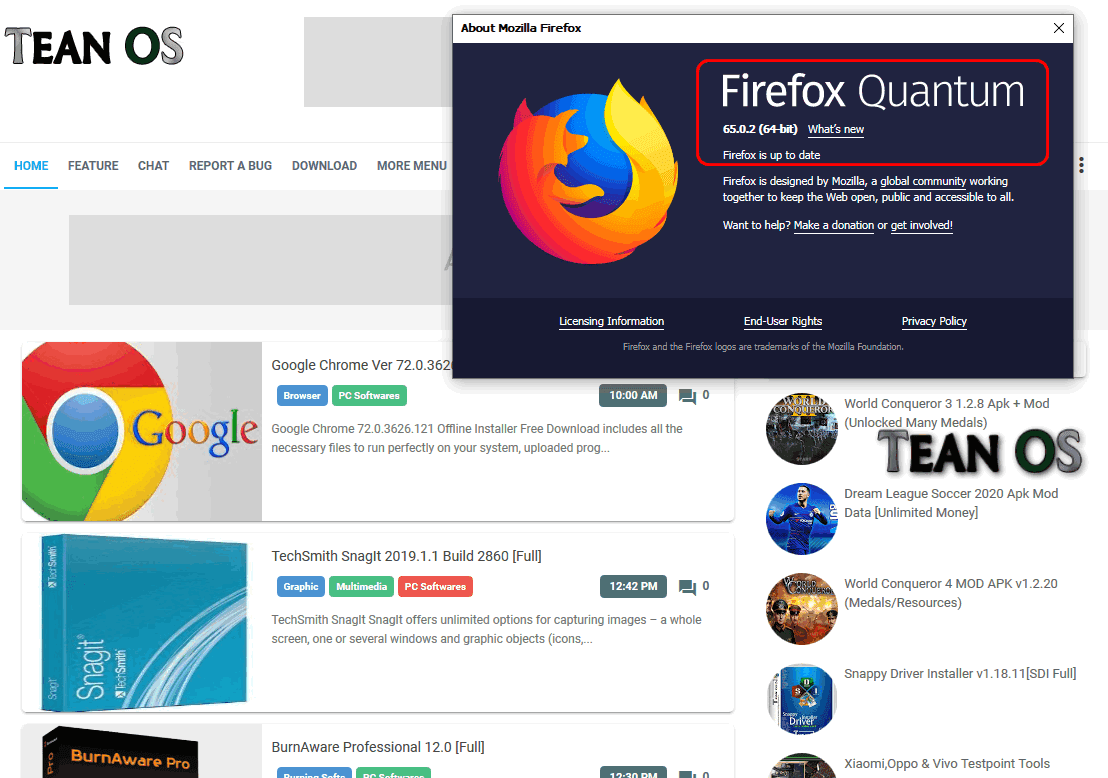Click the 65.0.2 (64-bit) version text

760,129
